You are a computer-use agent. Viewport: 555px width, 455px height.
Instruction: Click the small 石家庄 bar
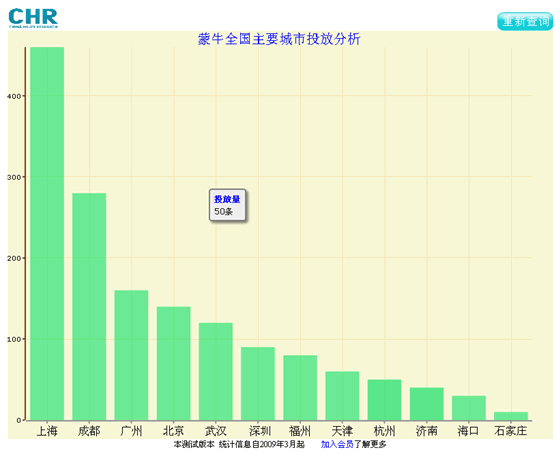[x=511, y=416]
